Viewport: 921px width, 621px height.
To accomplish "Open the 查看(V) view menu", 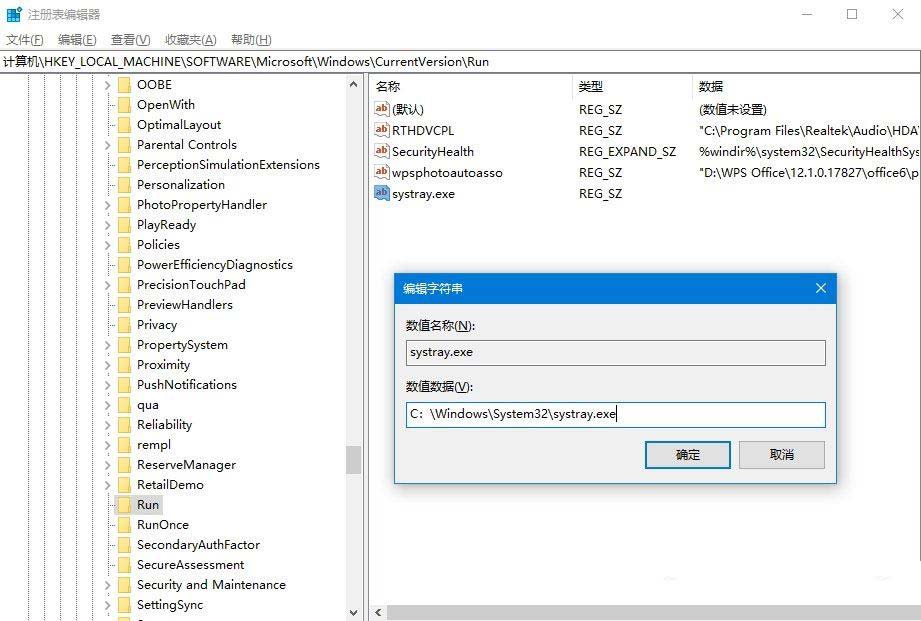I will tap(130, 39).
